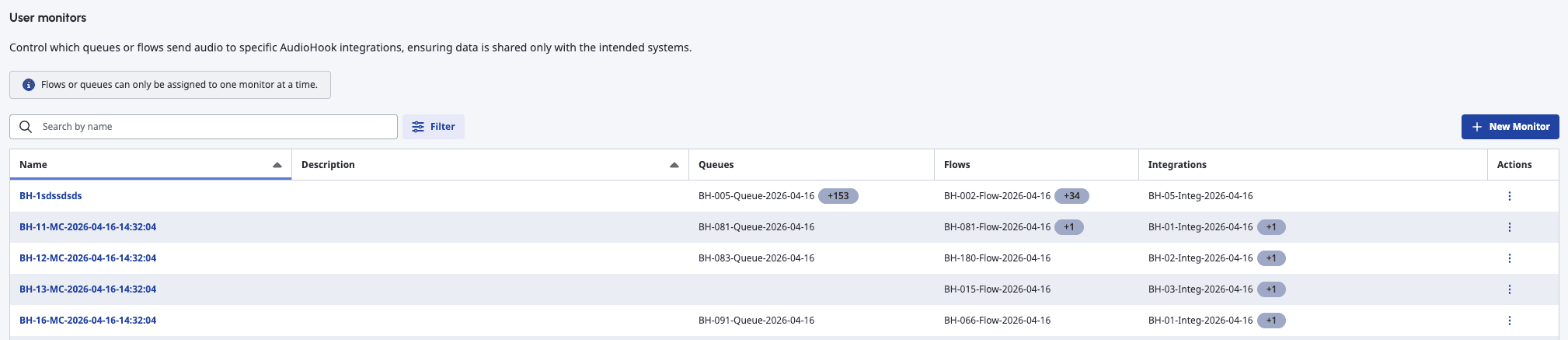Screen dimensions: 1568x340
Task: Open actions menu for BH-12-MC-2026-04-16-14:32:04 row
Action: [1509, 258]
